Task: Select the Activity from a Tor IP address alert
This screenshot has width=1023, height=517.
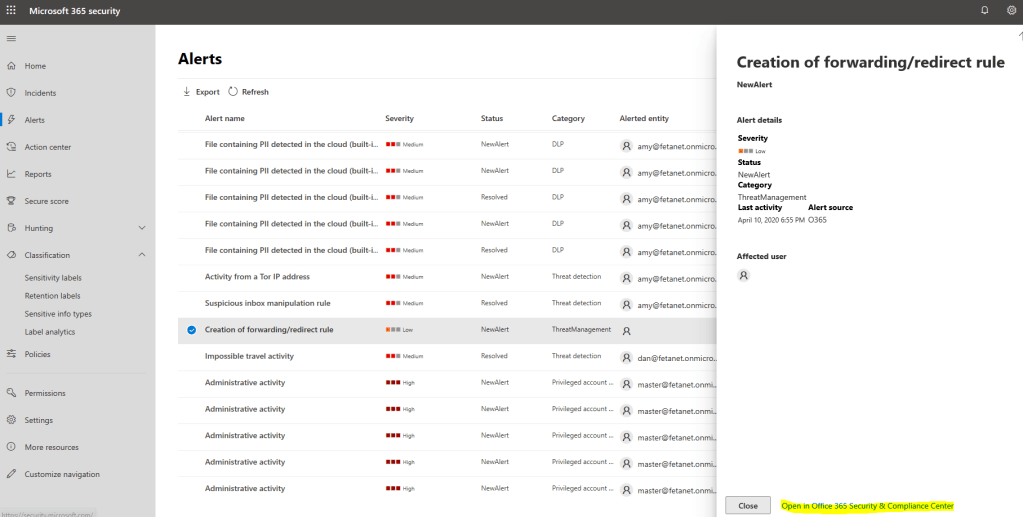Action: 257,277
